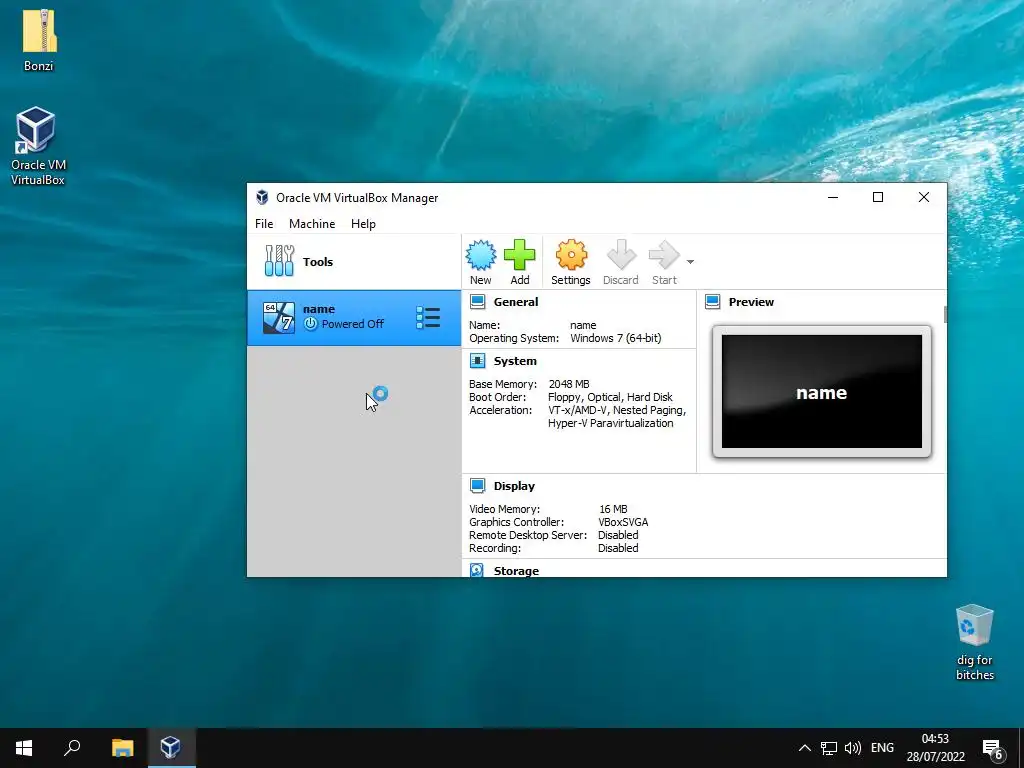Image resolution: width=1024 pixels, height=768 pixels.
Task: Open the Start button dropdown arrow
Action: click(x=690, y=262)
